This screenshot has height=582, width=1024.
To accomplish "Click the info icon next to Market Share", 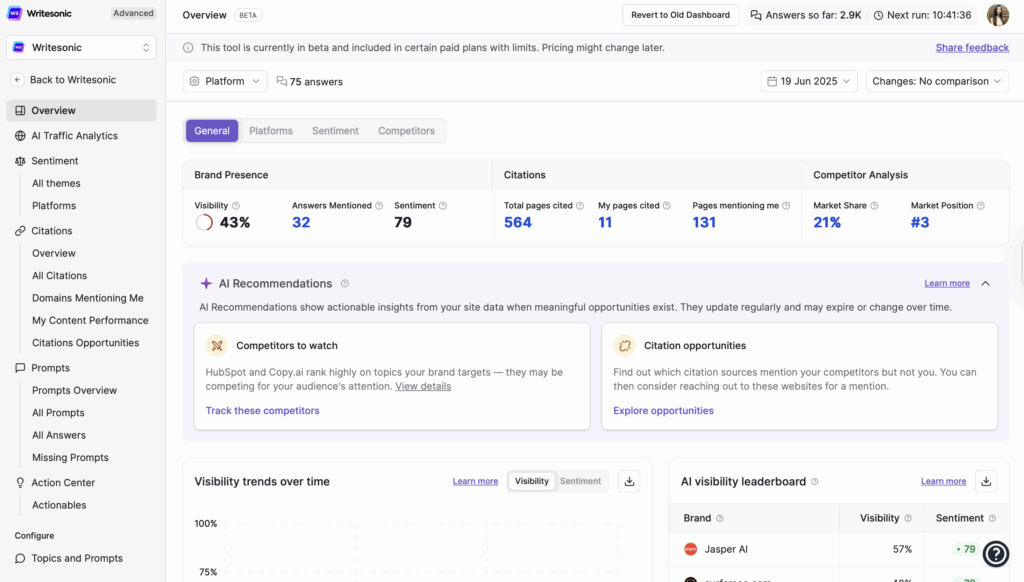I will pyautogui.click(x=874, y=206).
